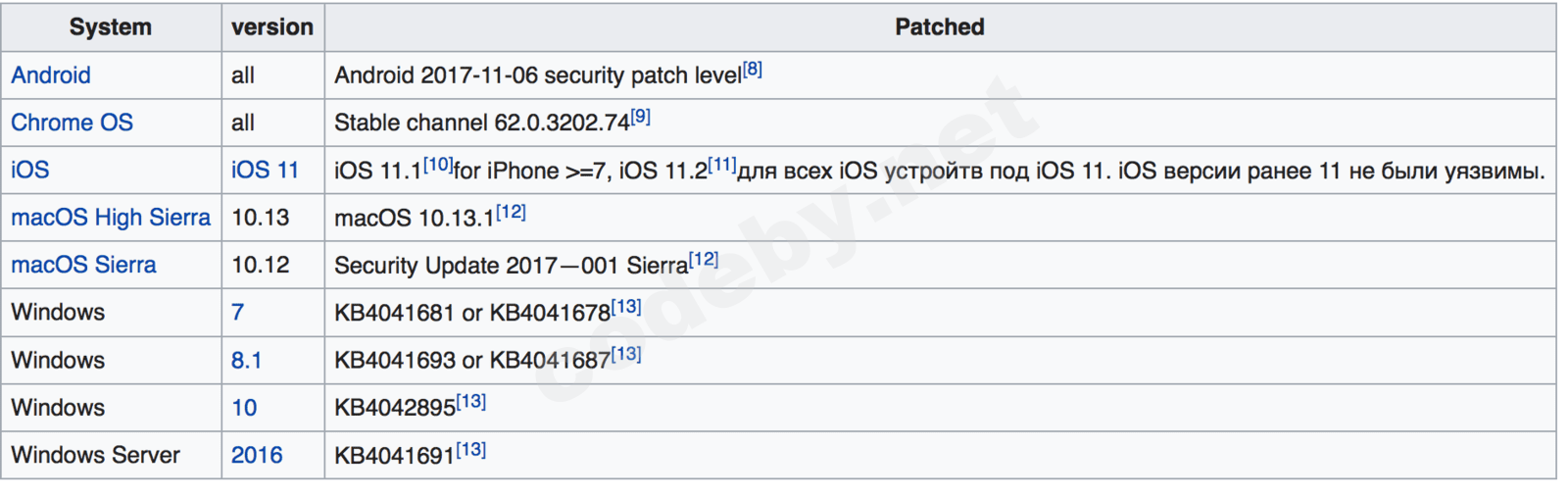
Task: Open footnote [12] after macOS 10.13.1
Action: point(511,212)
